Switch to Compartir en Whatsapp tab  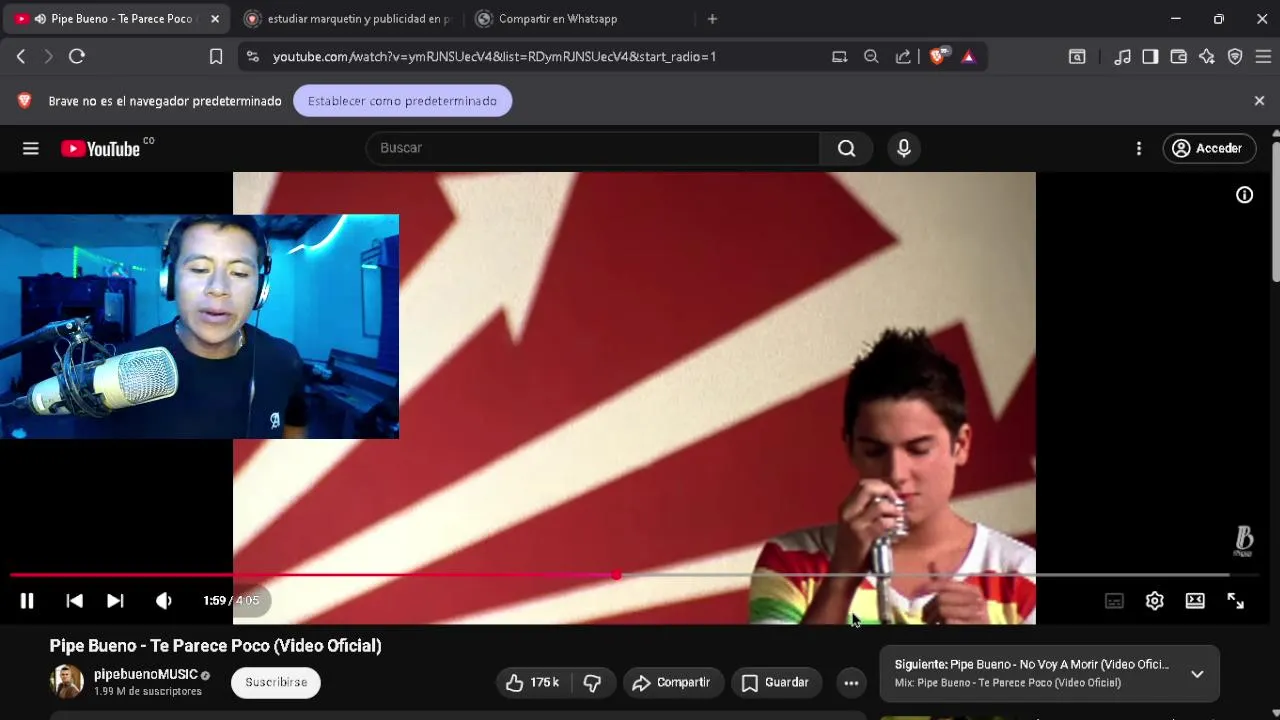click(x=580, y=19)
